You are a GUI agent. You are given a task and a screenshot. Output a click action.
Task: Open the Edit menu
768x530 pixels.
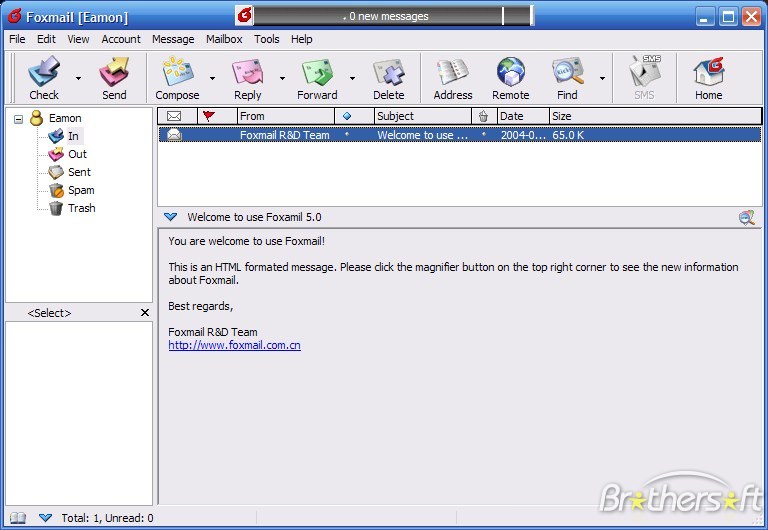pos(47,39)
